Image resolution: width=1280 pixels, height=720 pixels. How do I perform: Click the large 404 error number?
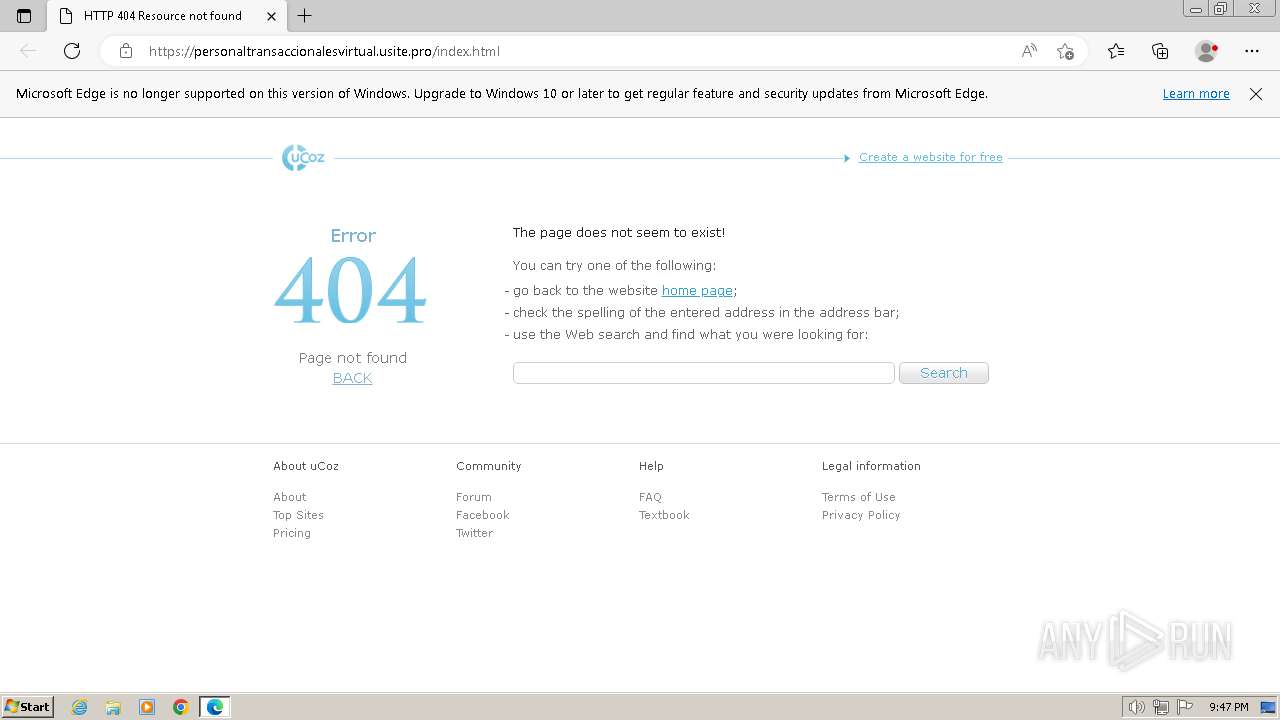[351, 290]
